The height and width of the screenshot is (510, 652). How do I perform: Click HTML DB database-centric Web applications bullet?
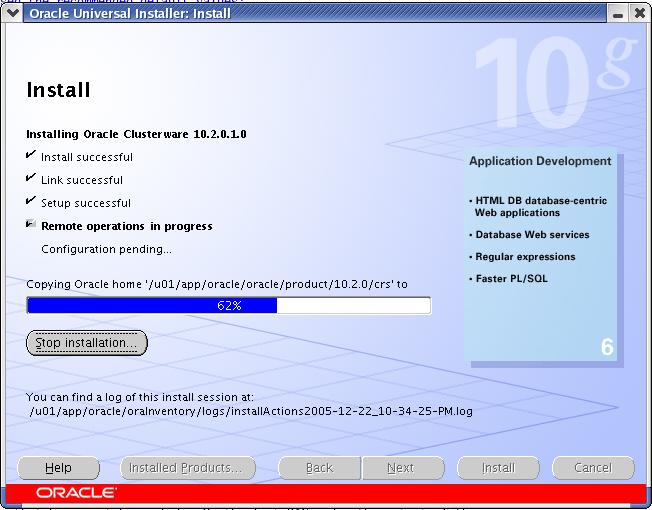(x=538, y=207)
